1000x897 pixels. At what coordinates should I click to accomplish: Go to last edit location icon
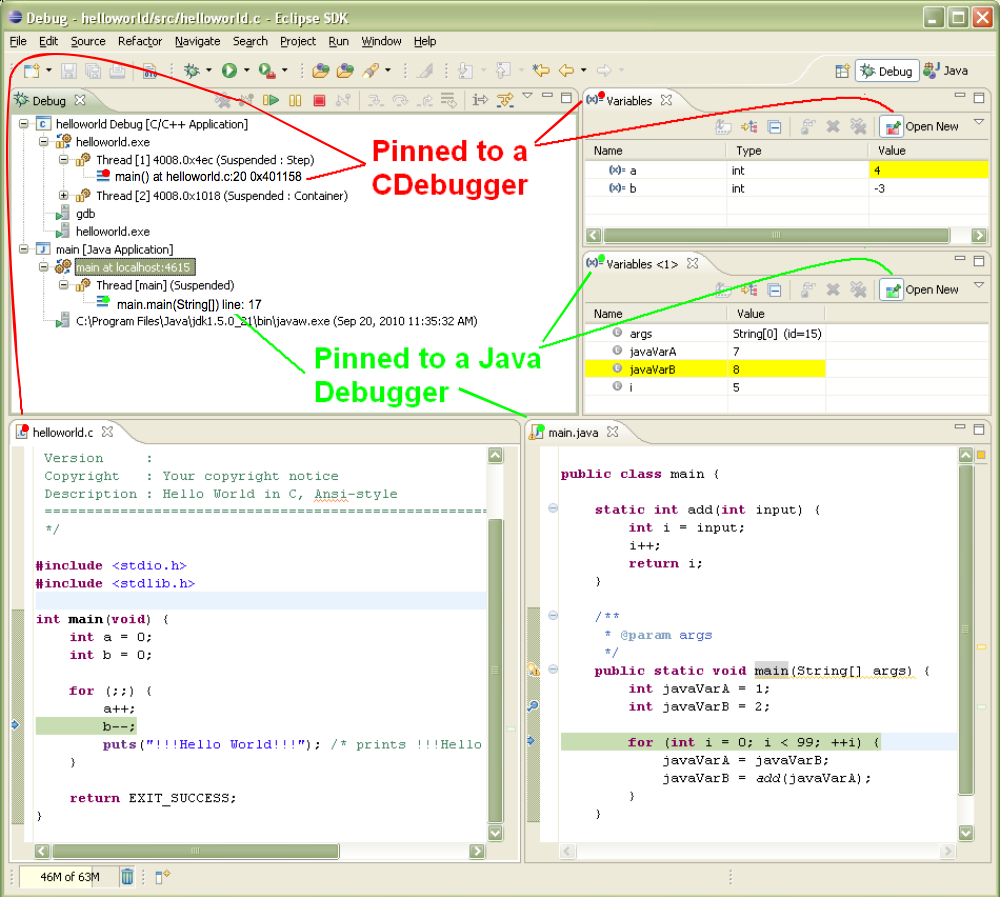541,70
